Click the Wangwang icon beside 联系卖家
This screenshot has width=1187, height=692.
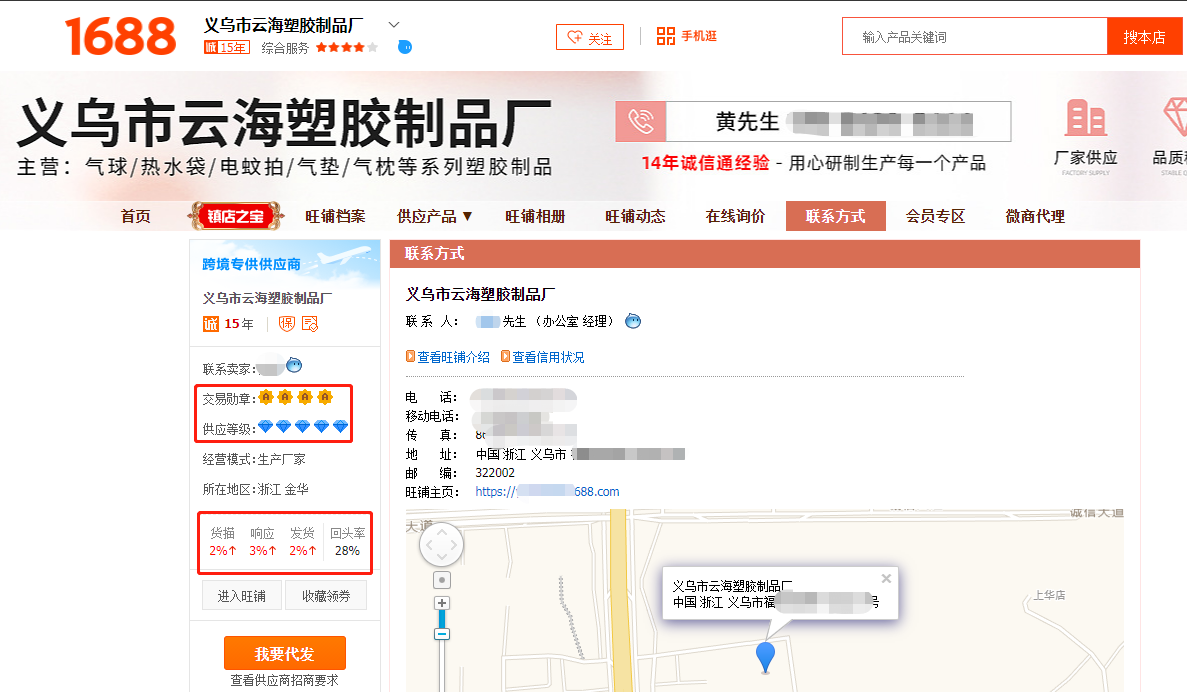tap(294, 366)
